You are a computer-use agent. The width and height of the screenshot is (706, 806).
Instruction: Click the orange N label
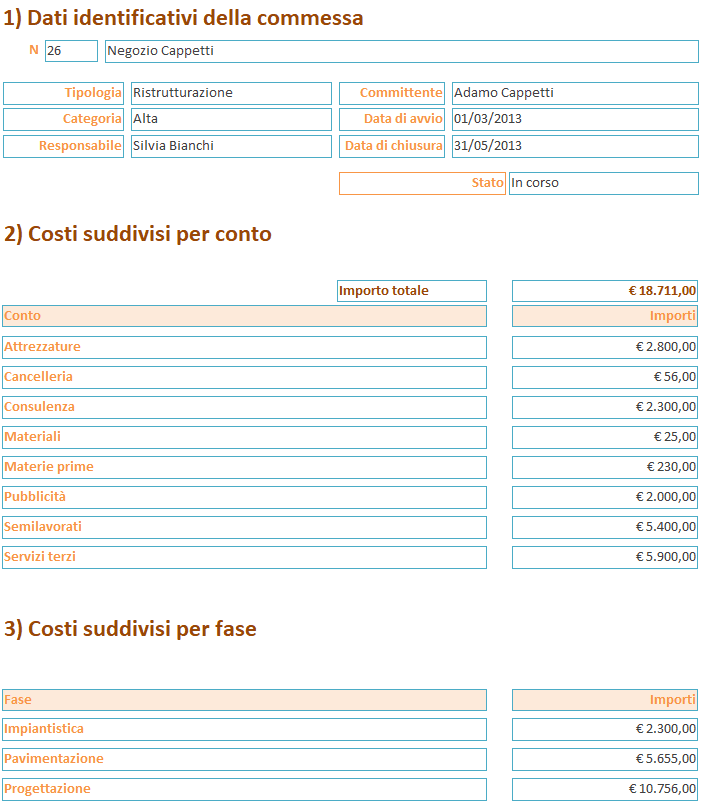[x=34, y=50]
